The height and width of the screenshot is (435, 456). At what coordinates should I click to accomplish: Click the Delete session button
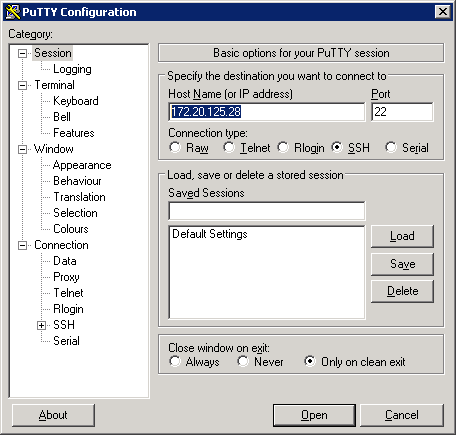click(x=402, y=291)
